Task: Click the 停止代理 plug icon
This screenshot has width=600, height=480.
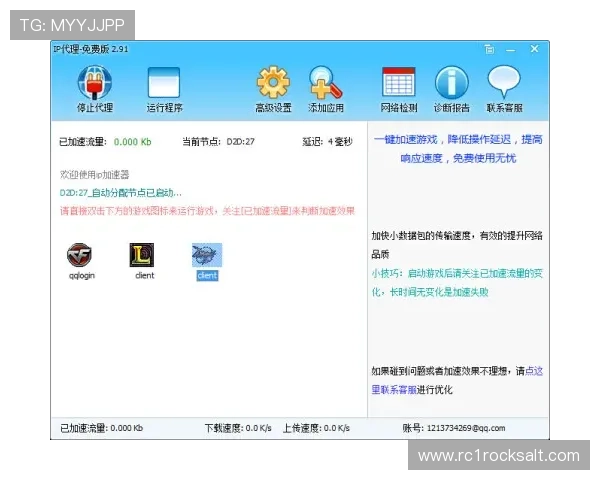Action: pos(95,82)
